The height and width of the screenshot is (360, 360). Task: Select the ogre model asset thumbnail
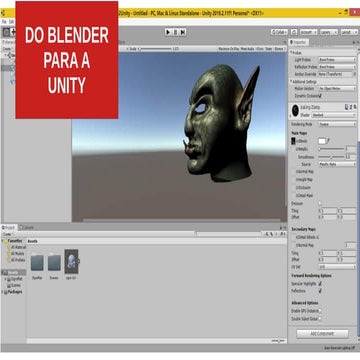click(71, 261)
